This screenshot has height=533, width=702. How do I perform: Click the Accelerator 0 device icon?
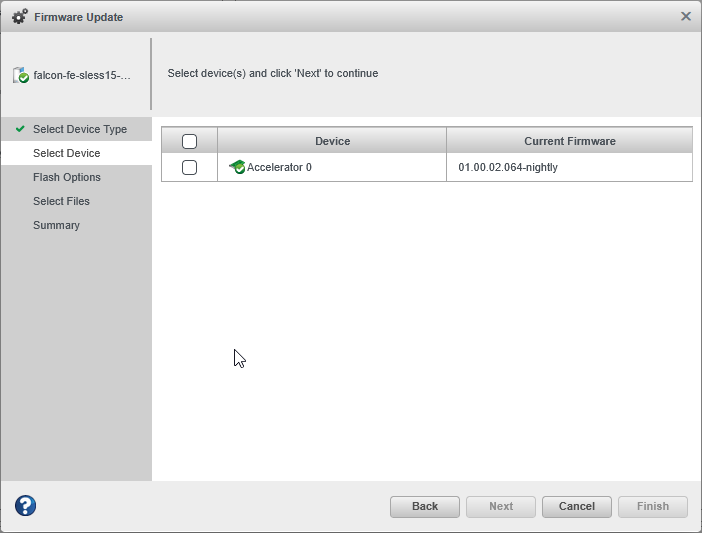(237, 167)
